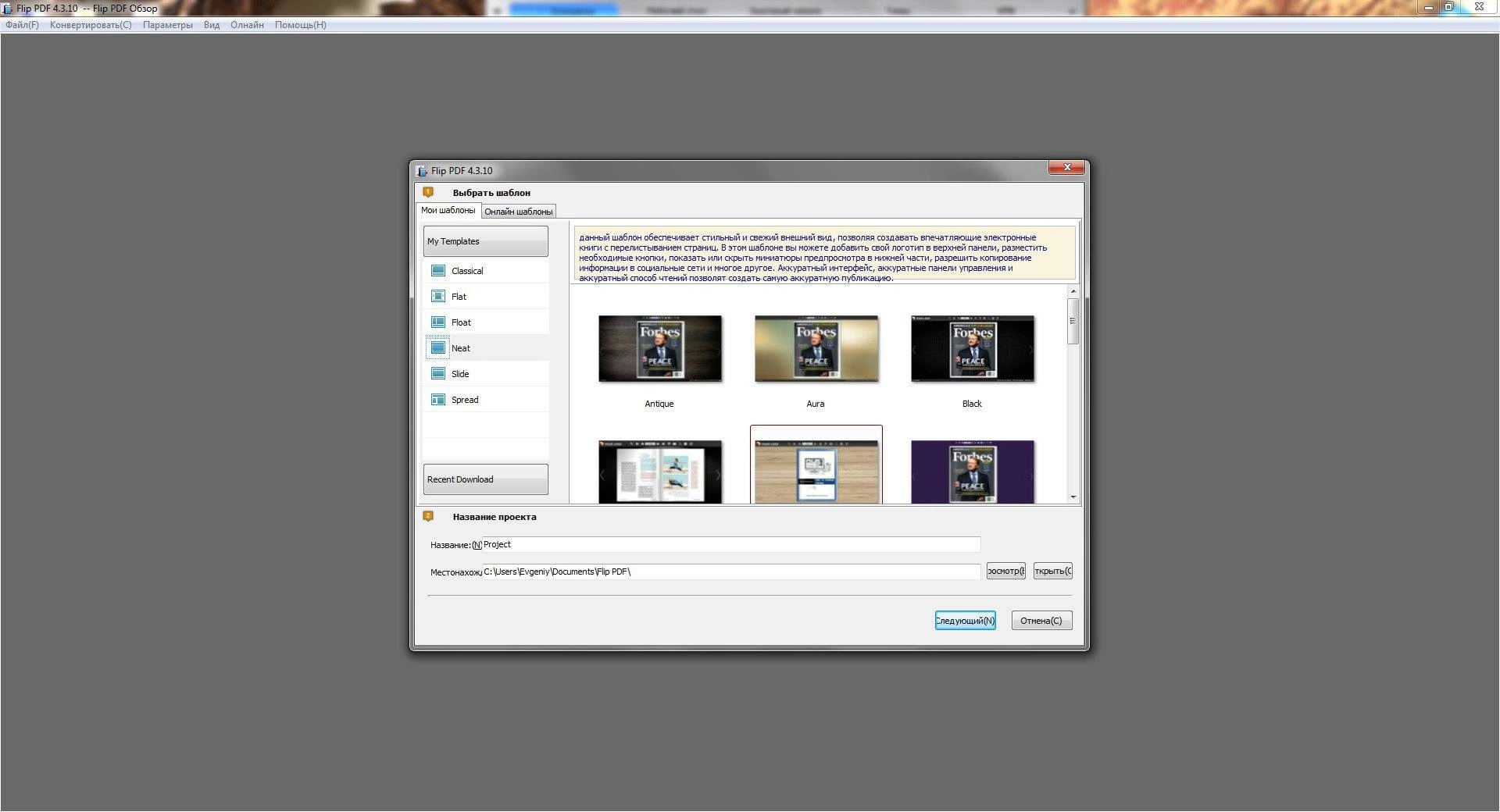
Task: Choose the purple-background theme thumbnail
Action: (973, 472)
